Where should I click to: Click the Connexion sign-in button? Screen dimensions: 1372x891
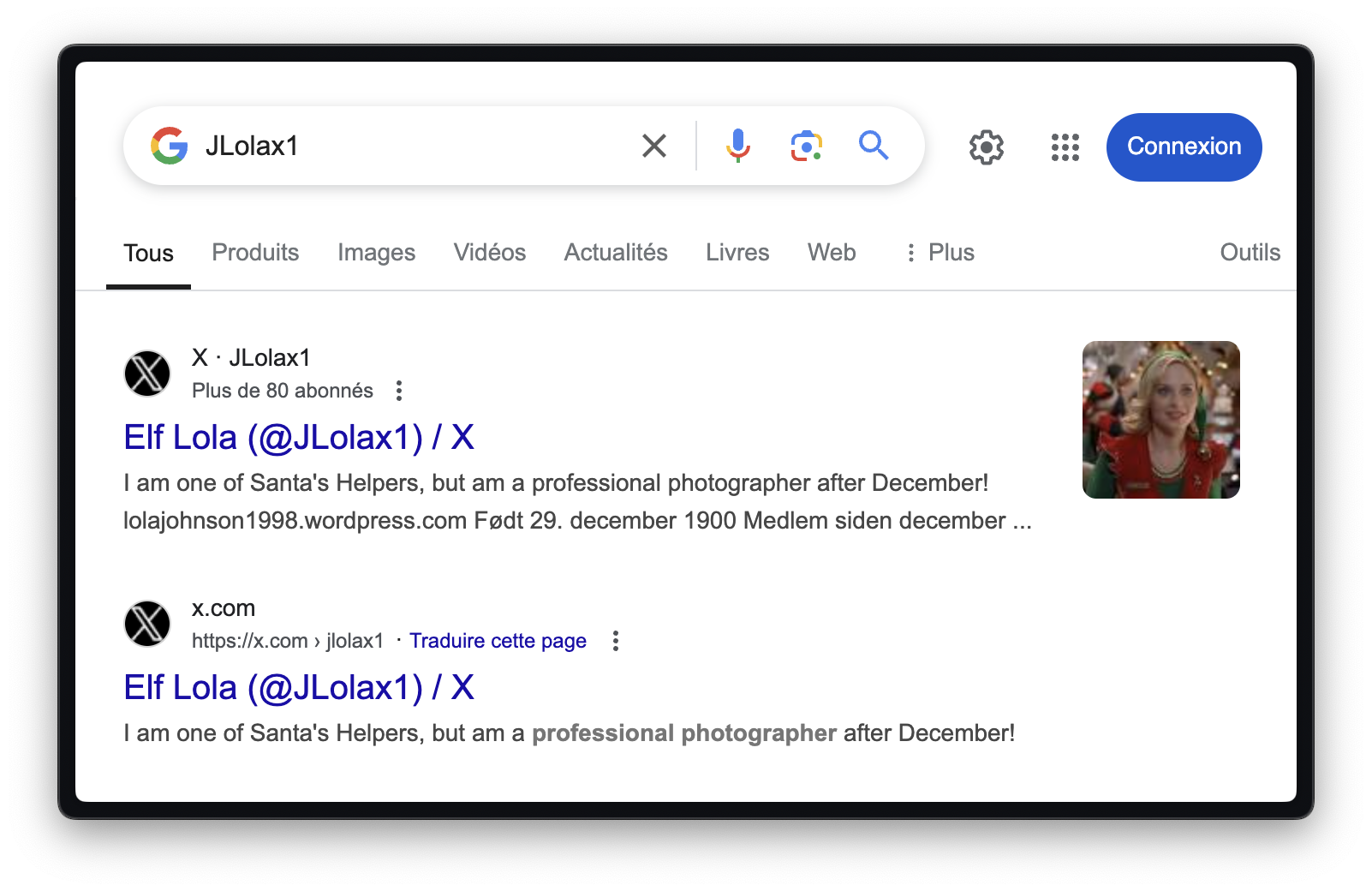coord(1184,147)
